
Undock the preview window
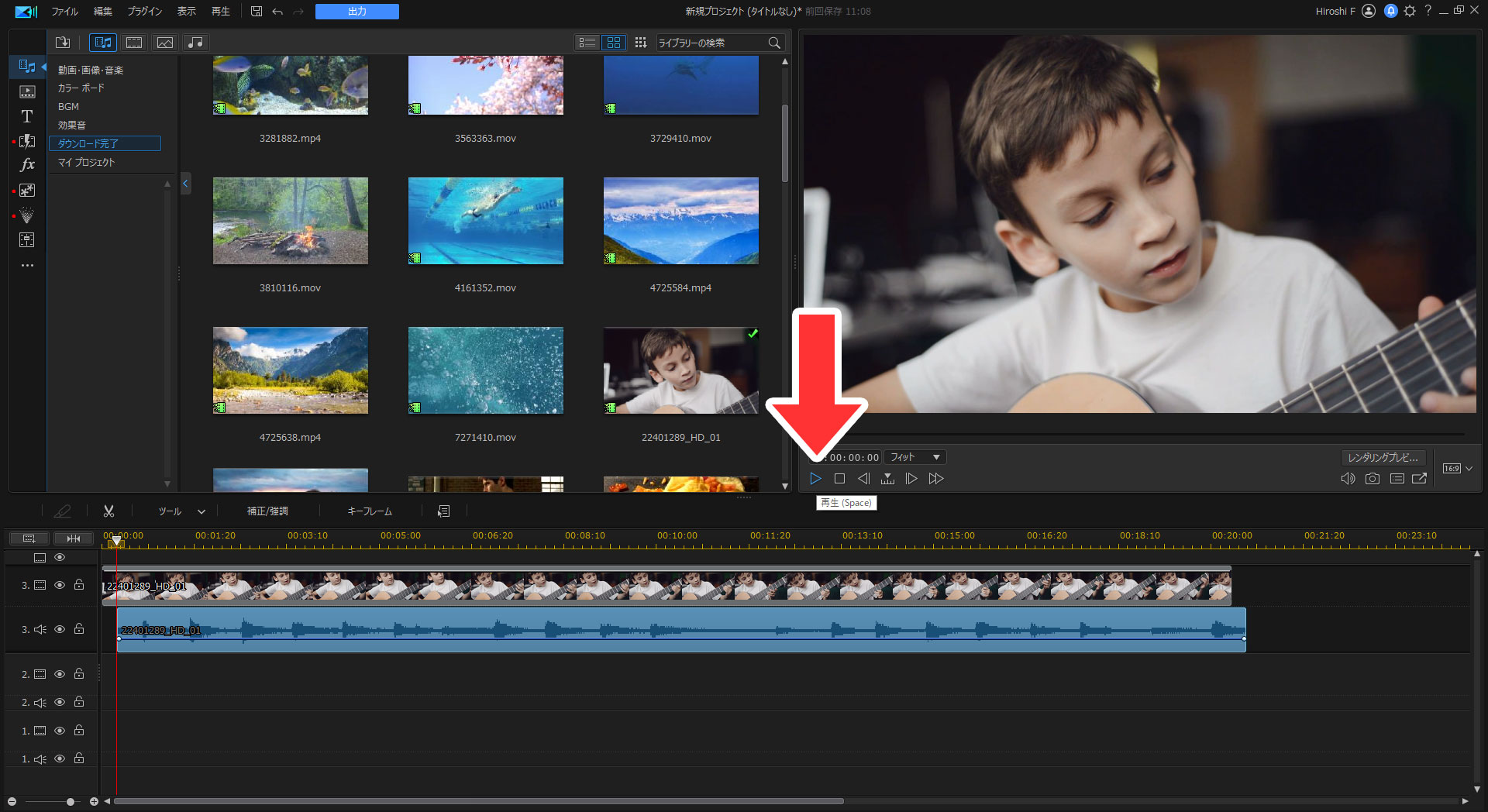click(1420, 479)
